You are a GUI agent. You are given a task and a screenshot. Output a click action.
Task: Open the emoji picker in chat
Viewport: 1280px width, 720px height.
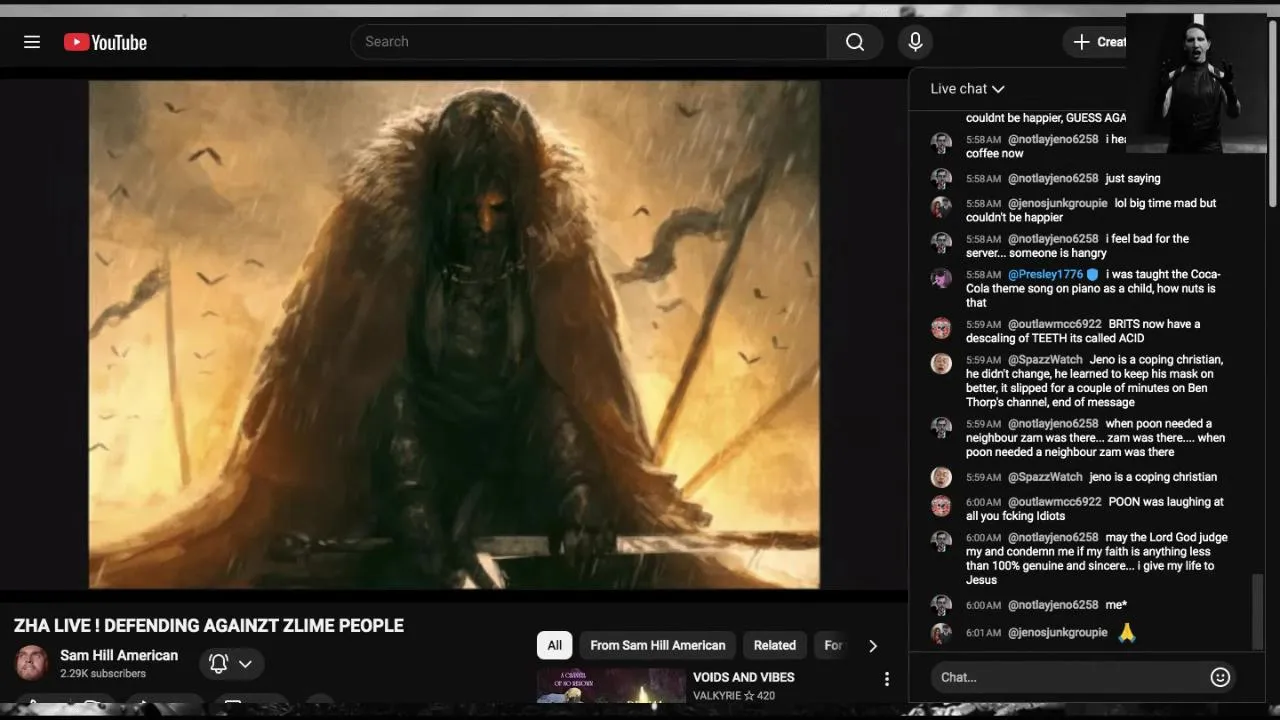click(x=1220, y=677)
